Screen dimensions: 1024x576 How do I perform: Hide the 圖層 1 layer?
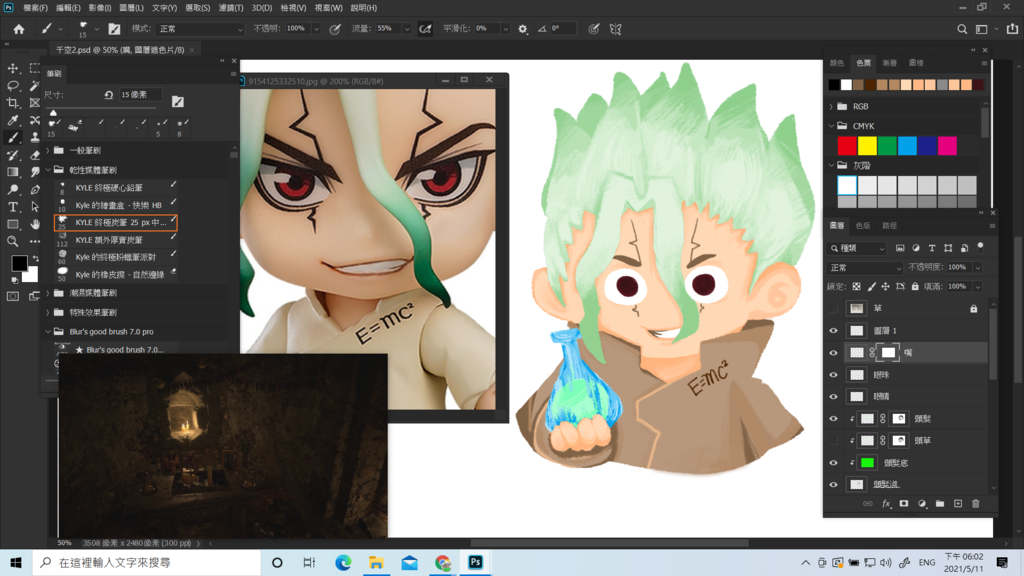click(x=833, y=330)
